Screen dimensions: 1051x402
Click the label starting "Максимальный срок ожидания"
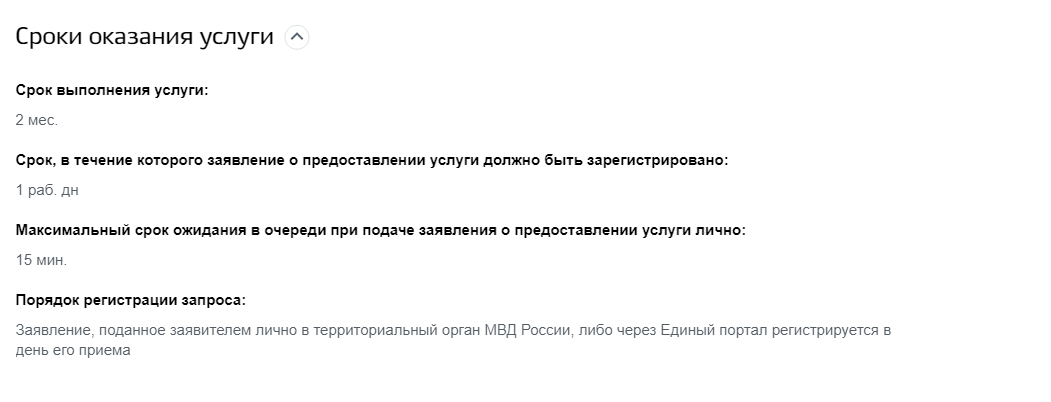pos(135,230)
